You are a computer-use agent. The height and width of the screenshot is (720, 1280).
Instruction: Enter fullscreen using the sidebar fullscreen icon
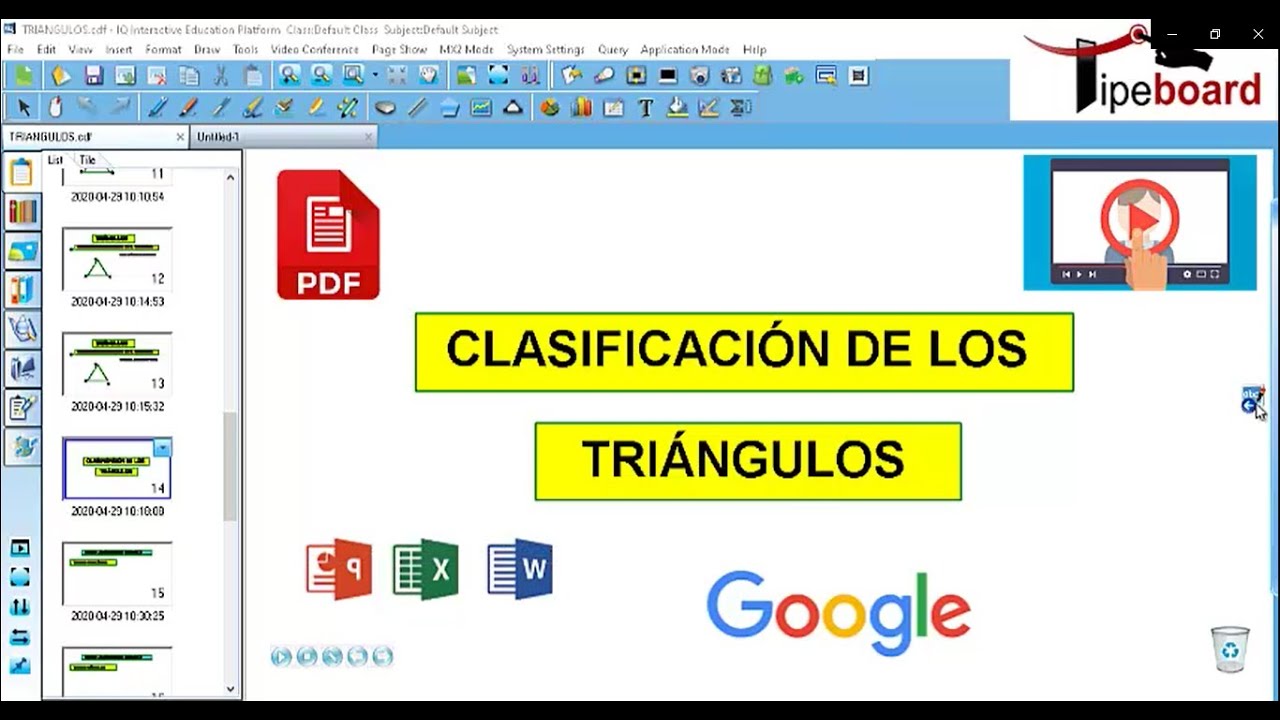point(20,577)
